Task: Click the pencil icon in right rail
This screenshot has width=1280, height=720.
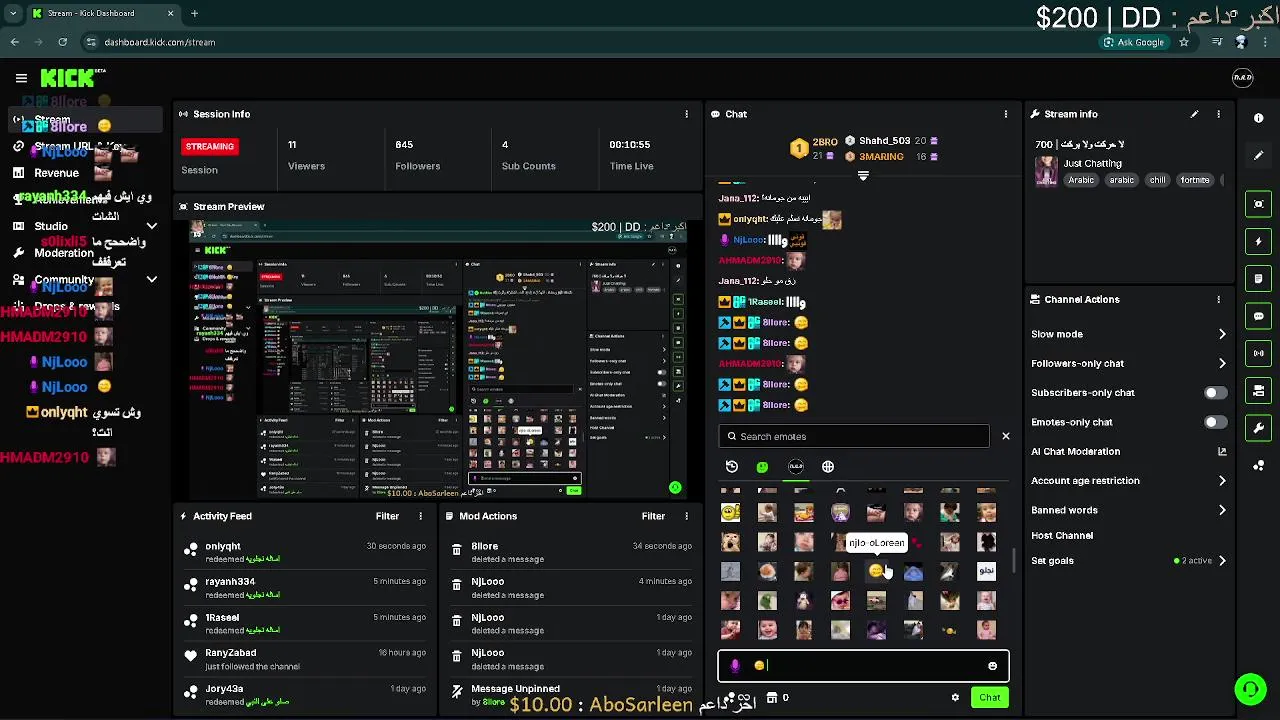Action: point(1258,156)
